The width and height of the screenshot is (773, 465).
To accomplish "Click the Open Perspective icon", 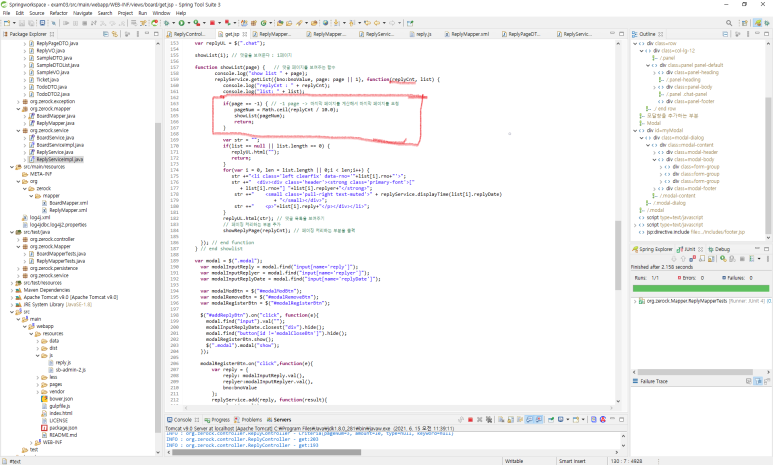I will point(745,23).
